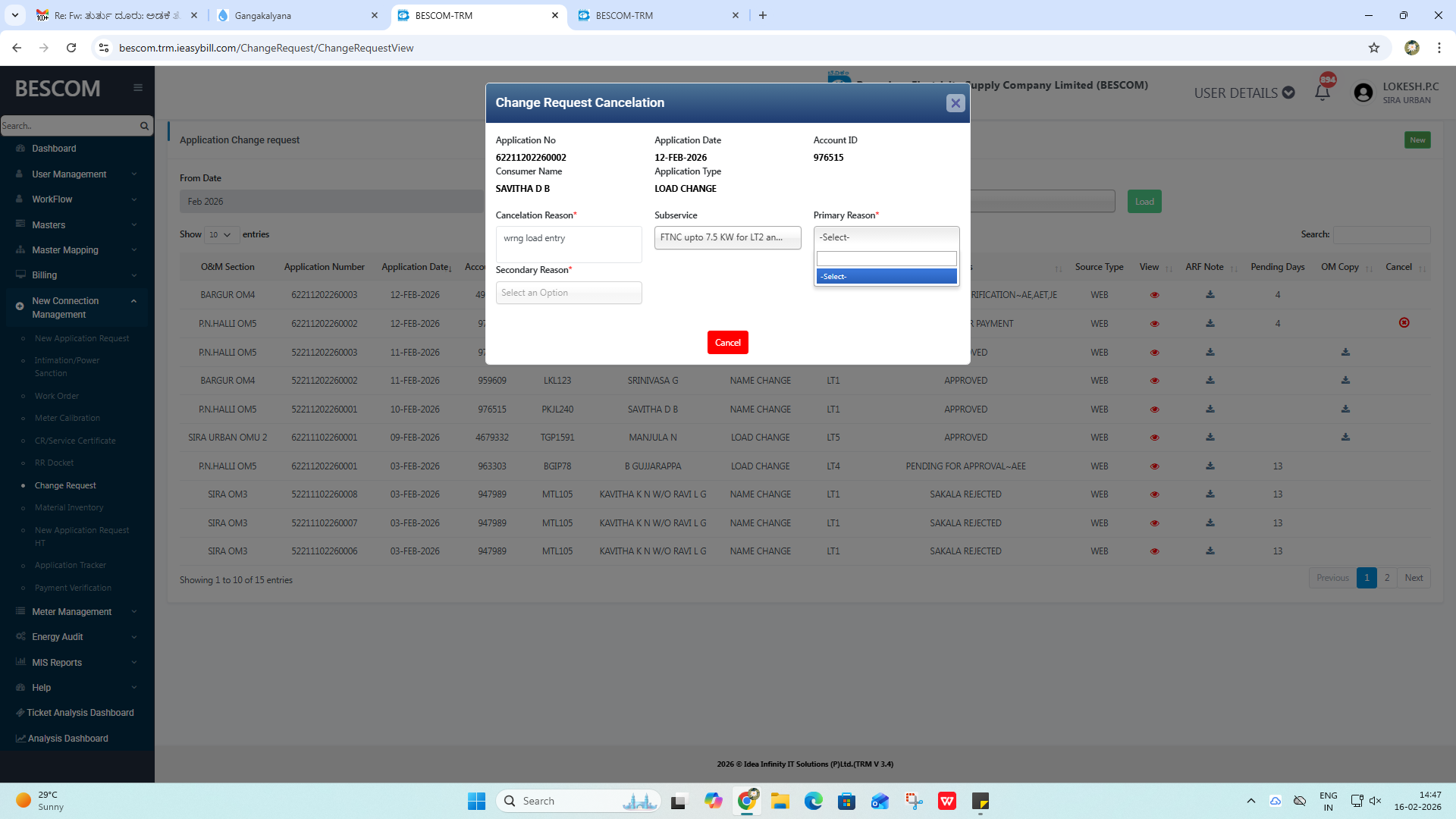Open Secondary Reason select option dropdown
The height and width of the screenshot is (819, 1456).
568,293
